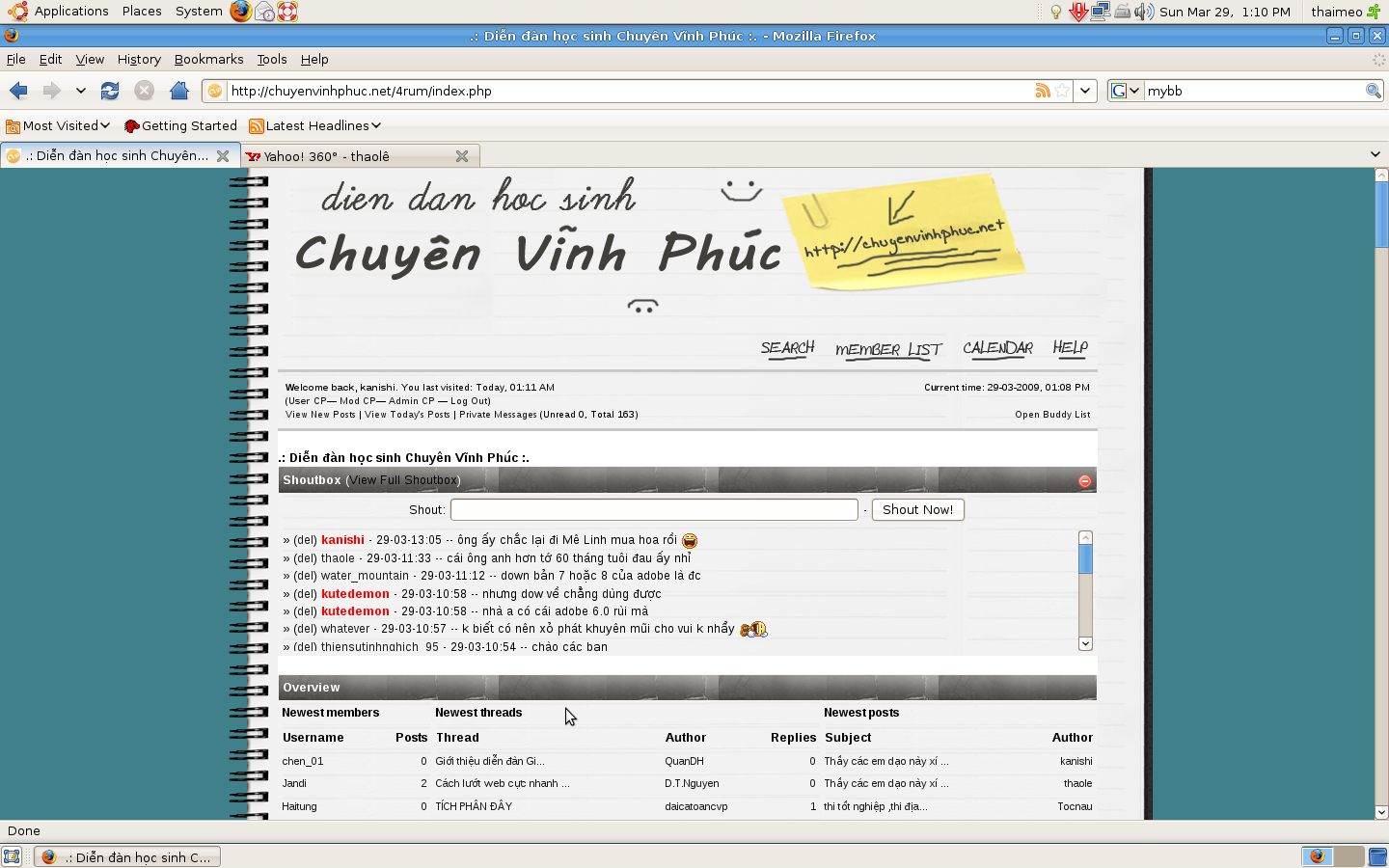Open the View menu

coord(90,59)
